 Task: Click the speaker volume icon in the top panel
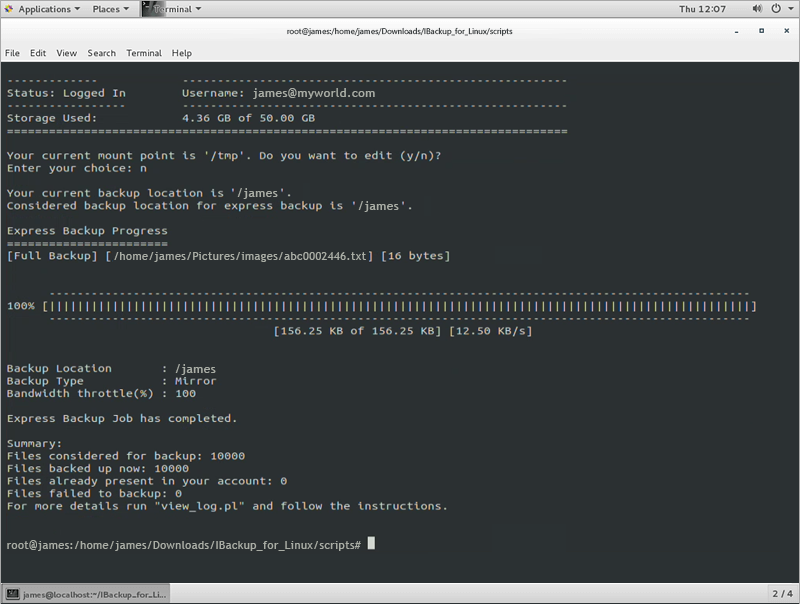click(758, 8)
